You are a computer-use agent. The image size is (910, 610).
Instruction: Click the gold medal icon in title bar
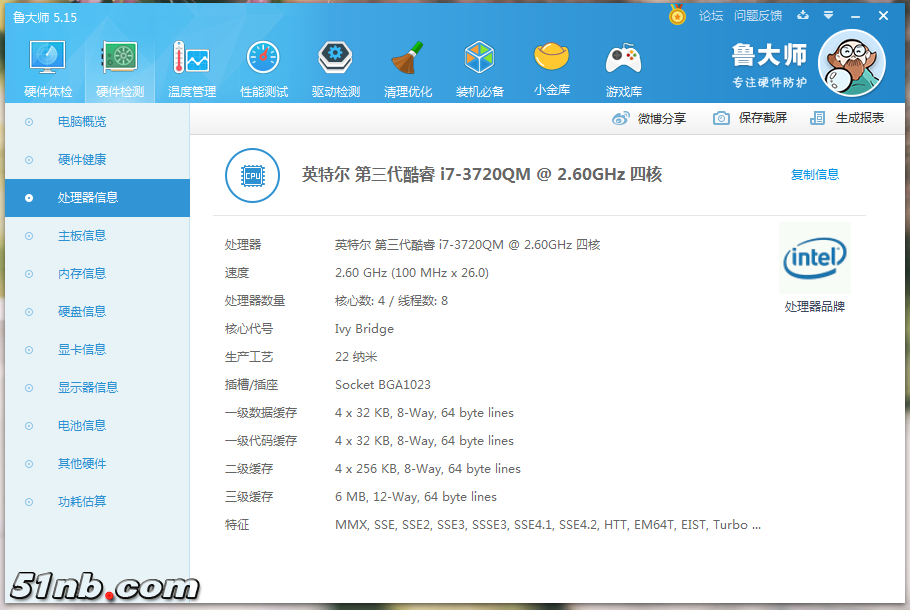click(x=677, y=16)
